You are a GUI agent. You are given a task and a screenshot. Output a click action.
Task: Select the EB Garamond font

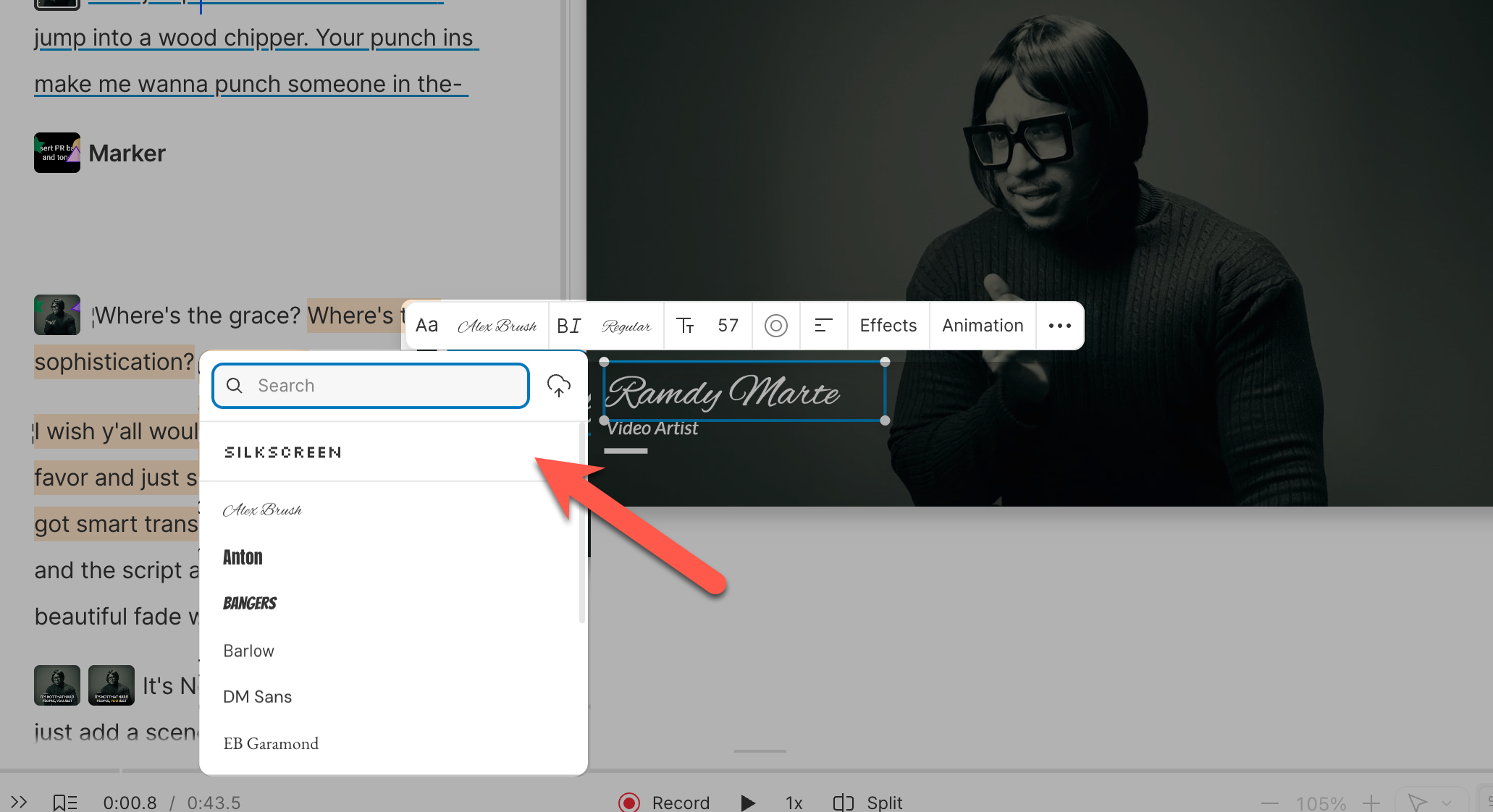point(271,743)
